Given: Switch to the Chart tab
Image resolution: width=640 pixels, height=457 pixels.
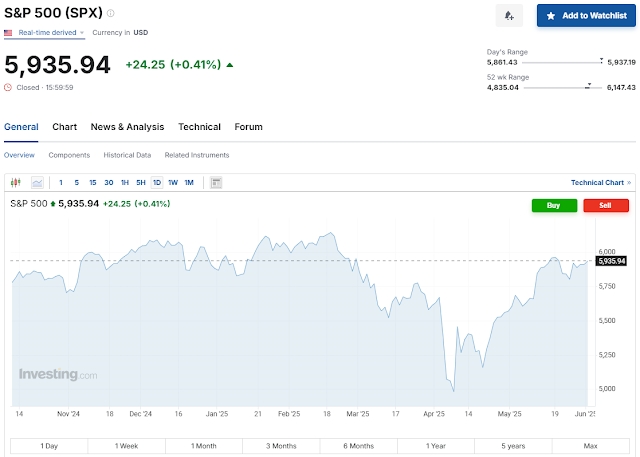Looking at the screenshot, I should [x=64, y=127].
